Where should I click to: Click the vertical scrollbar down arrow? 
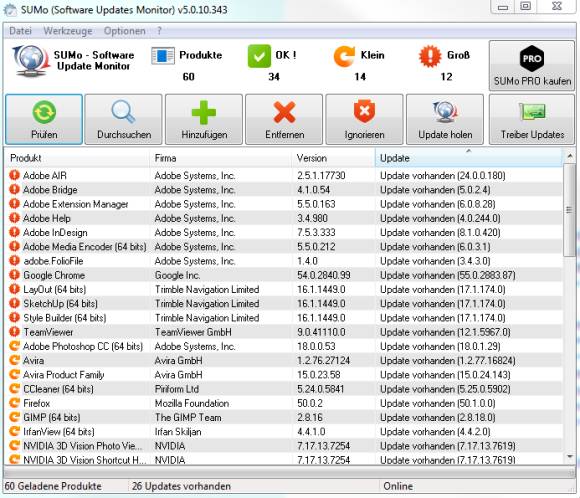click(x=570, y=457)
